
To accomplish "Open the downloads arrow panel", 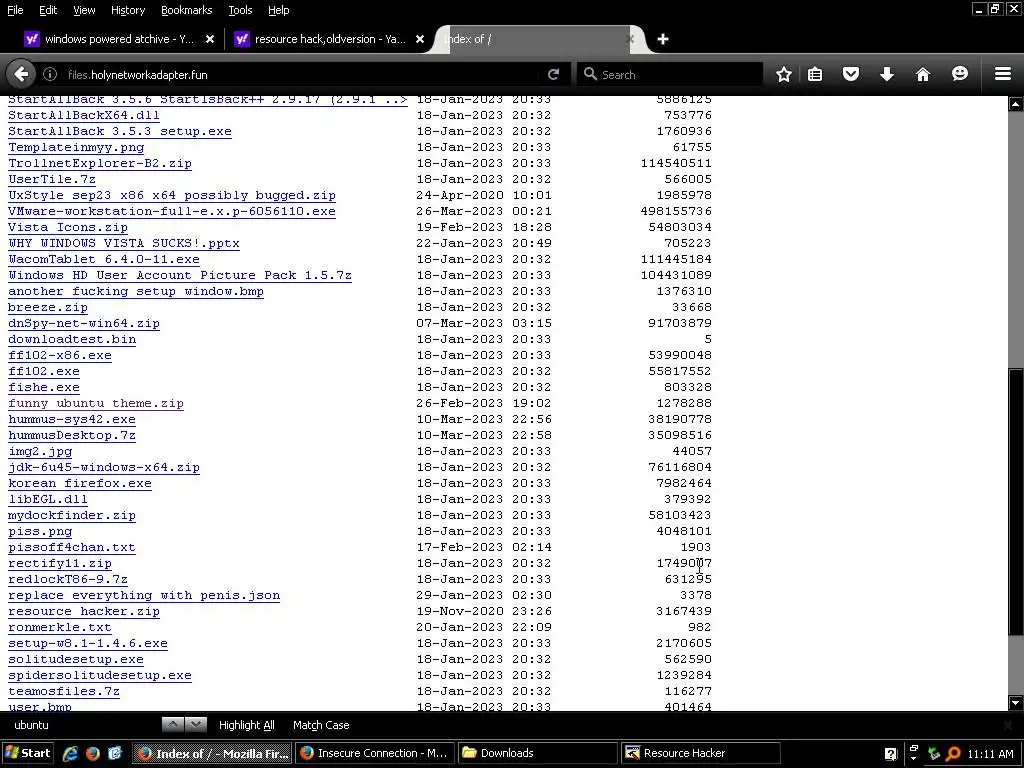I will click(886, 74).
